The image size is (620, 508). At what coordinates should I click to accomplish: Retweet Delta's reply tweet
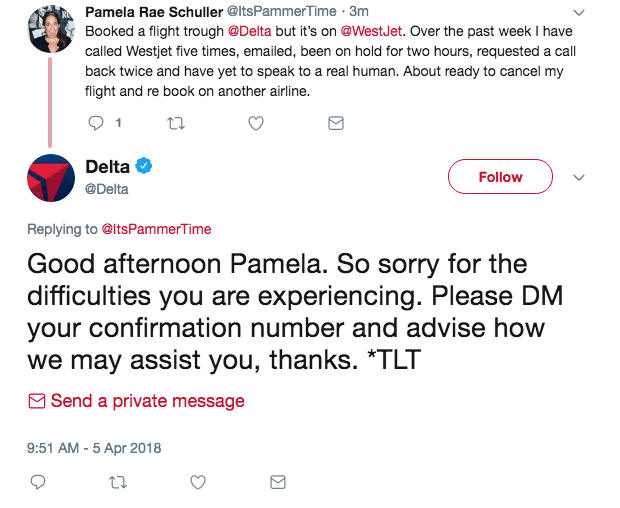pos(117,482)
